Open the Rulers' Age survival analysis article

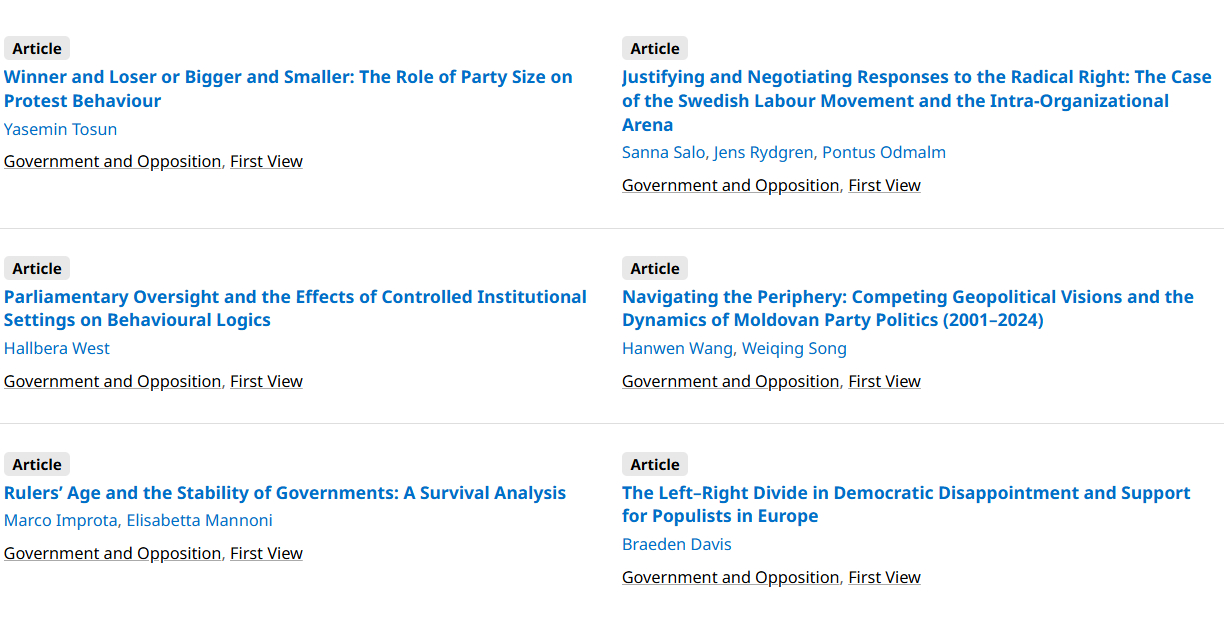(x=285, y=493)
